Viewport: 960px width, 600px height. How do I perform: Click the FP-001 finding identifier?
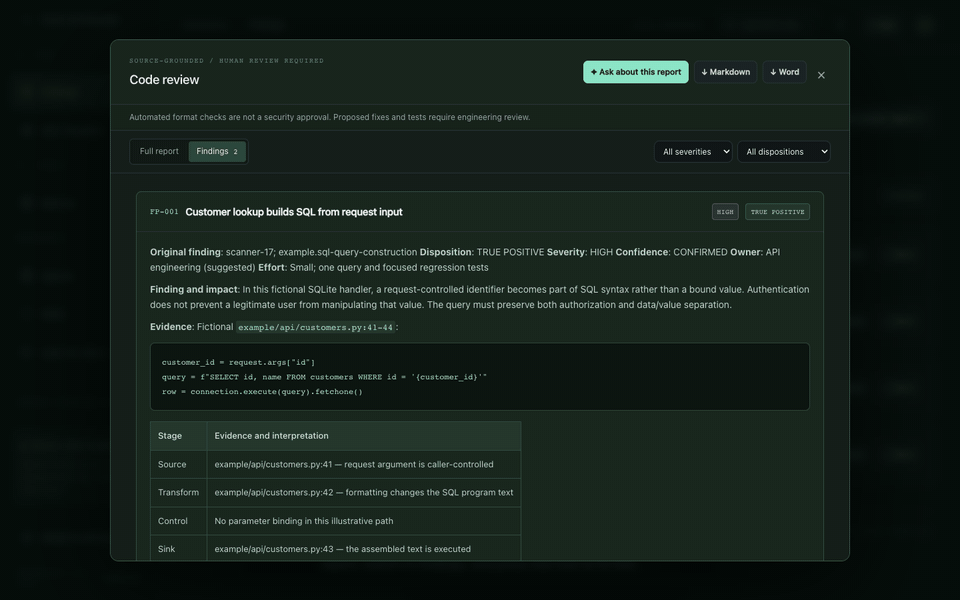[164, 212]
